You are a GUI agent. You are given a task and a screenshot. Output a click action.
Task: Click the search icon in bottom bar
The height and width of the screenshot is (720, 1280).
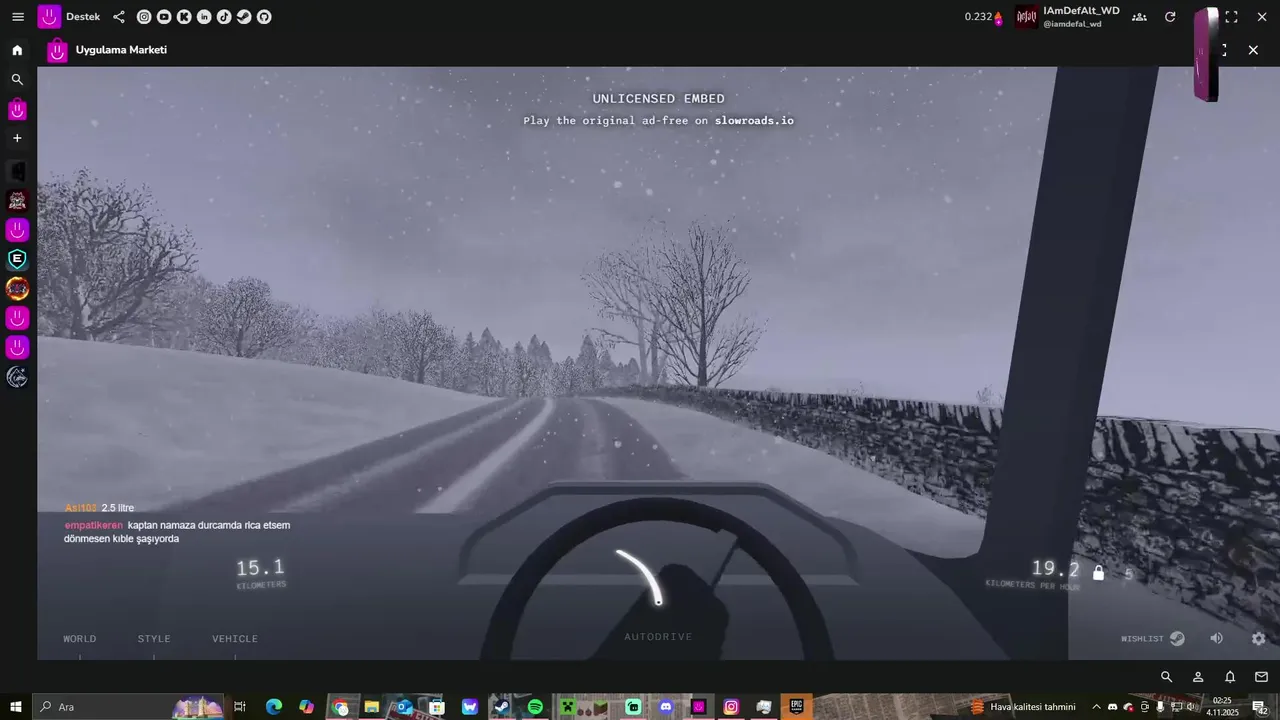coord(1166,677)
